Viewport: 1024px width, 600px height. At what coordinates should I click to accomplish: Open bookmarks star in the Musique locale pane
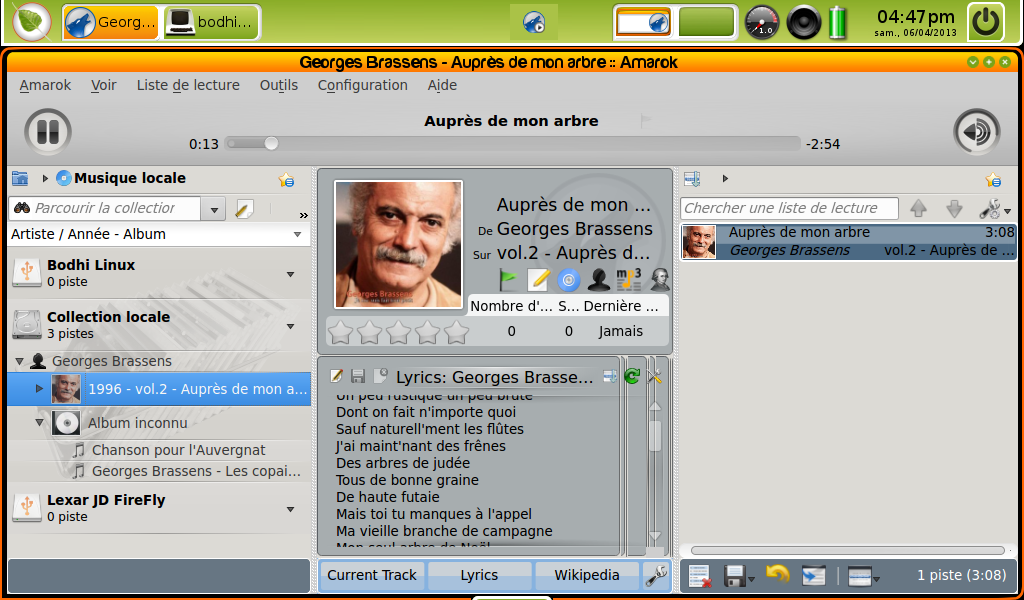coord(286,180)
